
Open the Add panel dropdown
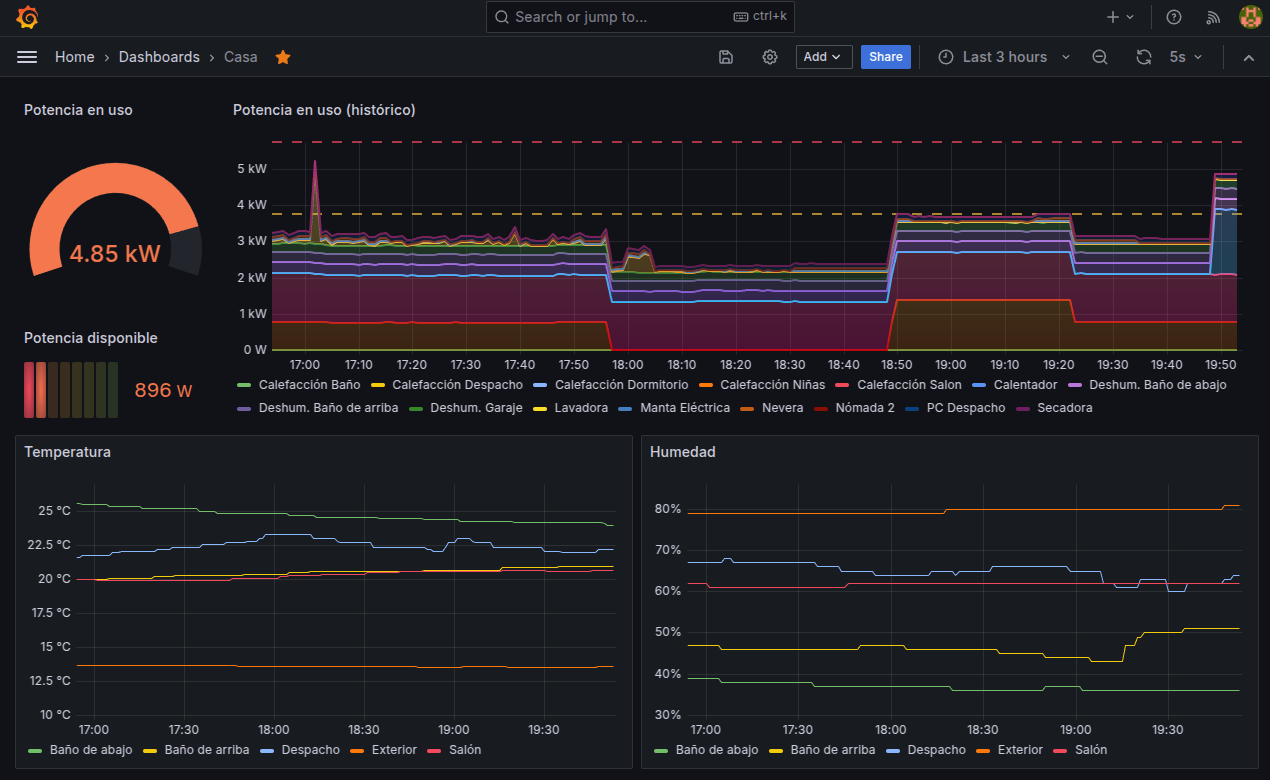pyautogui.click(x=824, y=57)
